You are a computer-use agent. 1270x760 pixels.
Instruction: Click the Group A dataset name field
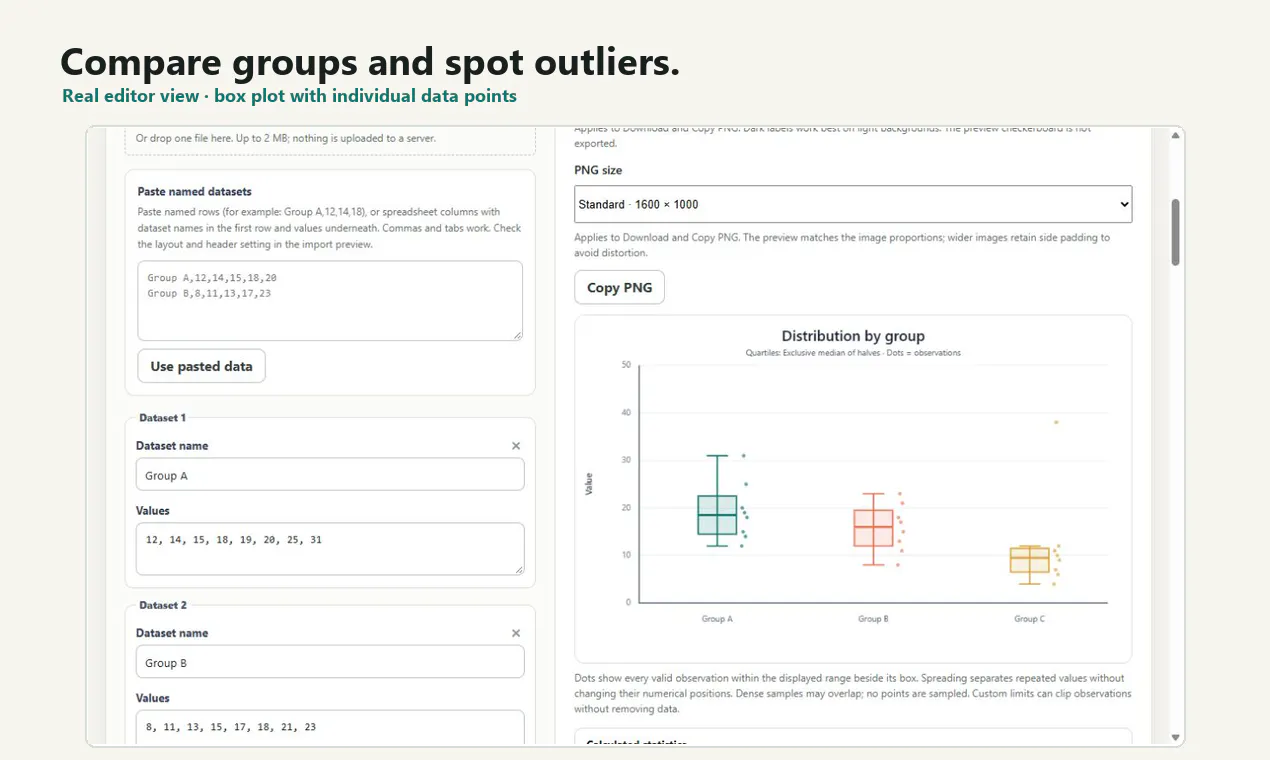coord(330,475)
